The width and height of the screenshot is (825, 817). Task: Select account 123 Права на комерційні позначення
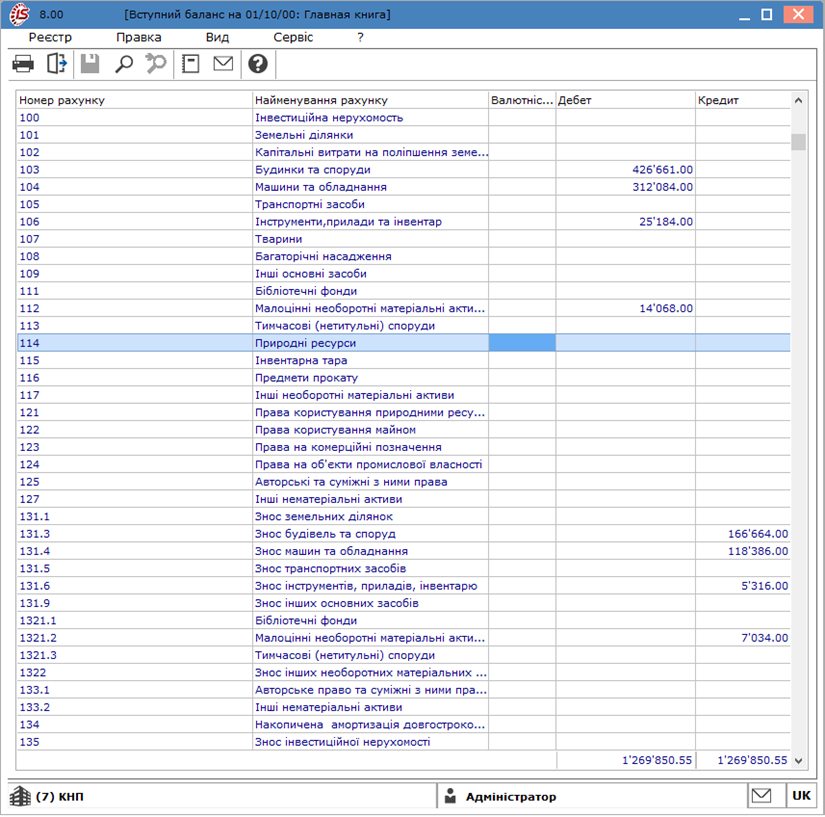(404, 447)
